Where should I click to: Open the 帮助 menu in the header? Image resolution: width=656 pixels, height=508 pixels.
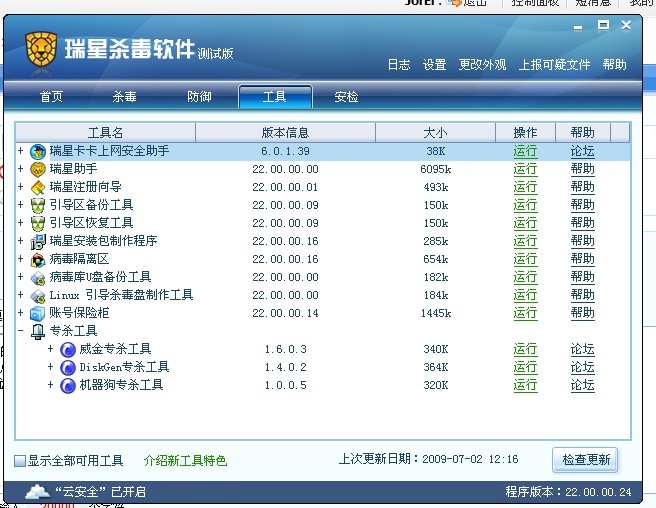[x=615, y=65]
